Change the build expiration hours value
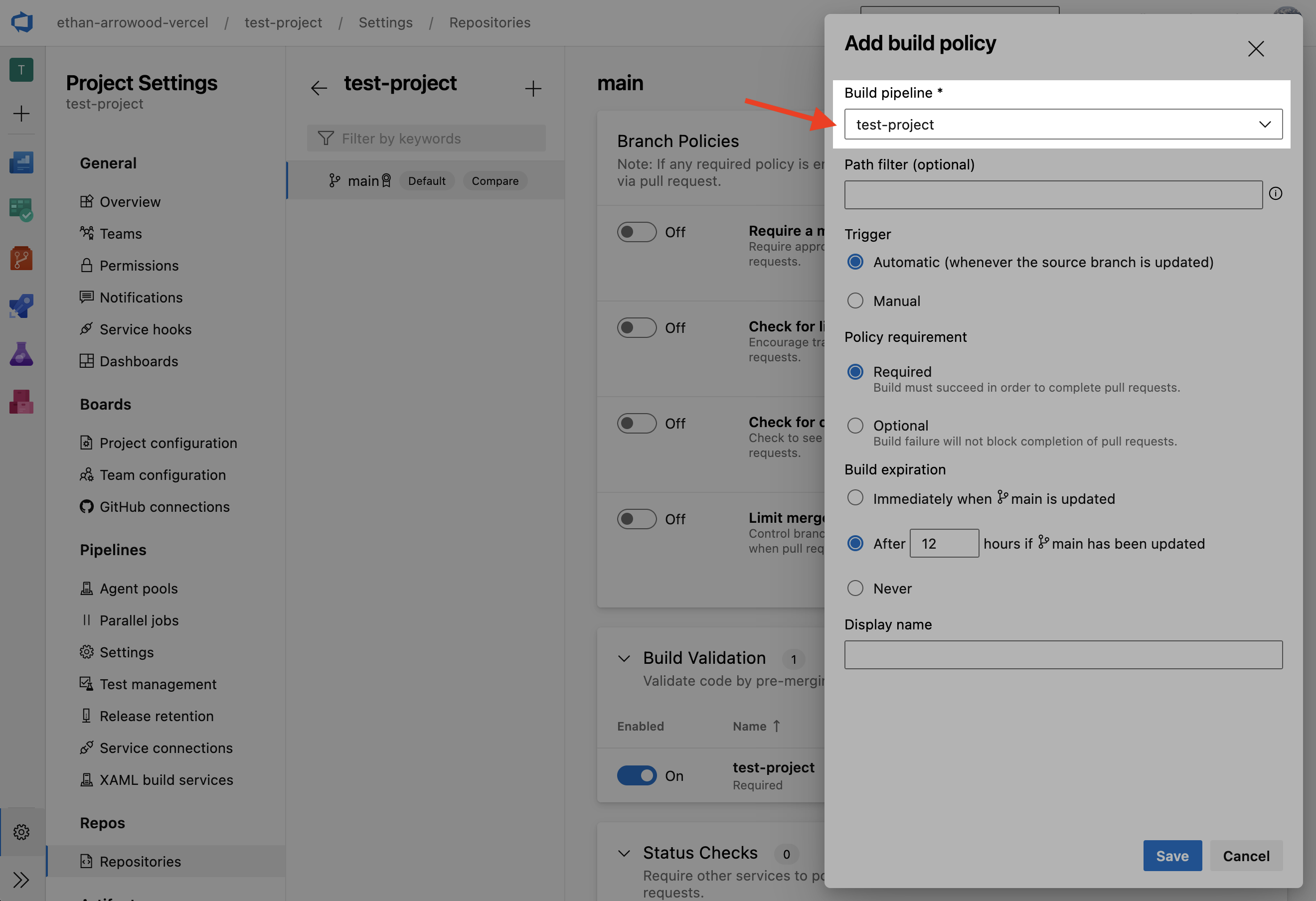 point(944,543)
